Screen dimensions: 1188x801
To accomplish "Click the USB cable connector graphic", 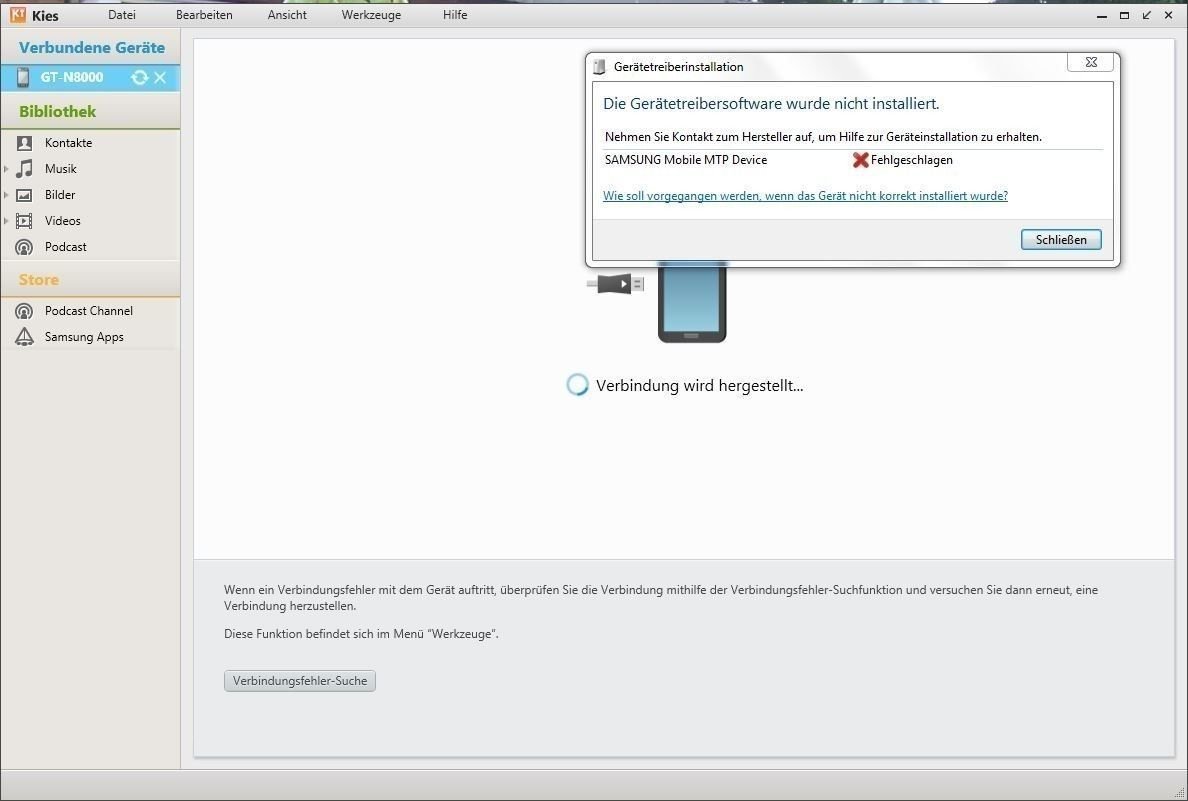I will click(615, 284).
